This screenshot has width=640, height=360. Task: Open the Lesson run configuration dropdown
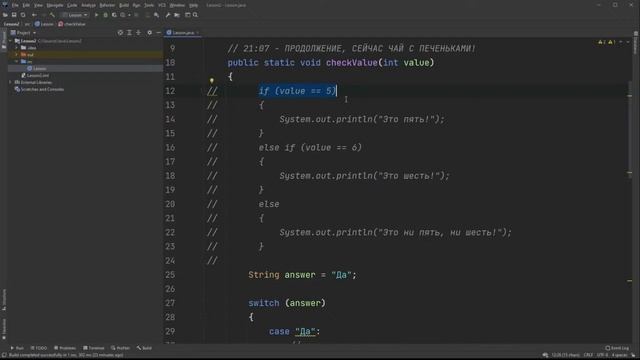point(75,15)
